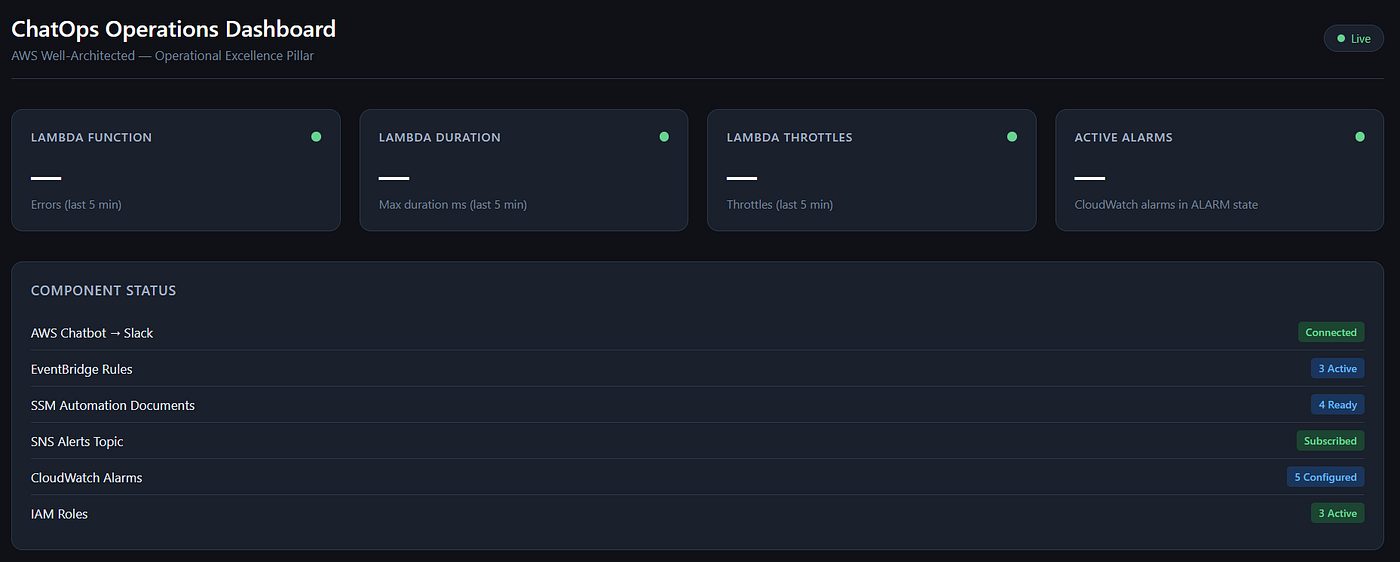Image resolution: width=1400 pixels, height=562 pixels.
Task: Click the dash value on Active Alarms card
Action: click(x=1090, y=178)
